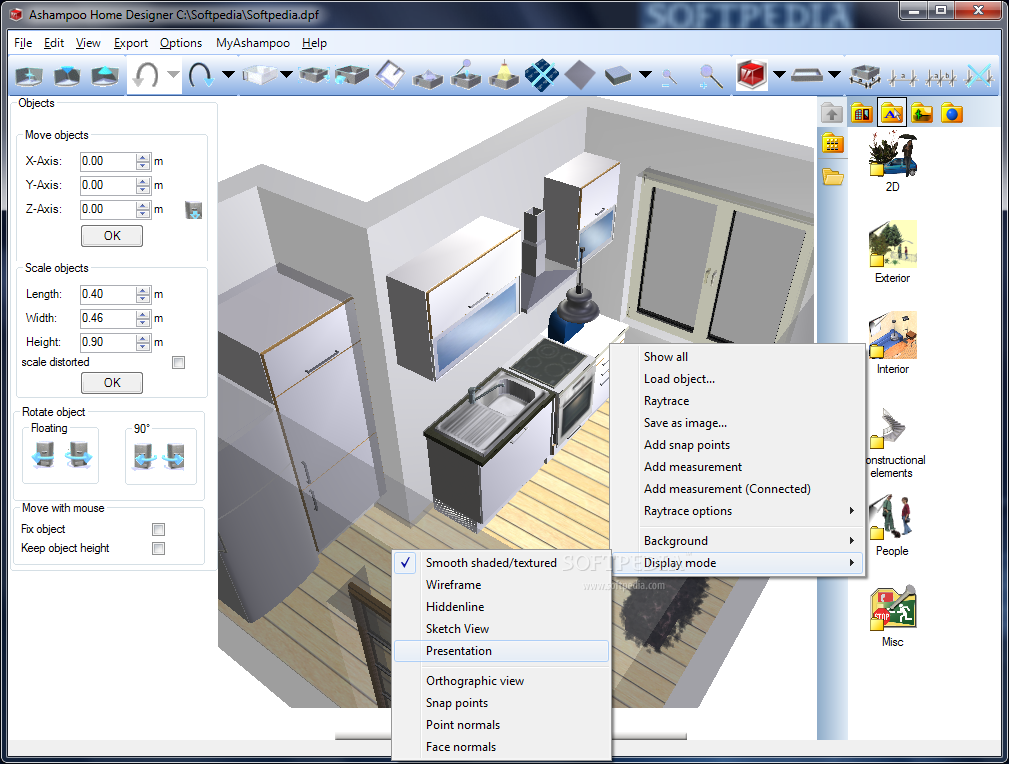Click Save as image... in context menu
This screenshot has width=1009, height=764.
click(737, 423)
